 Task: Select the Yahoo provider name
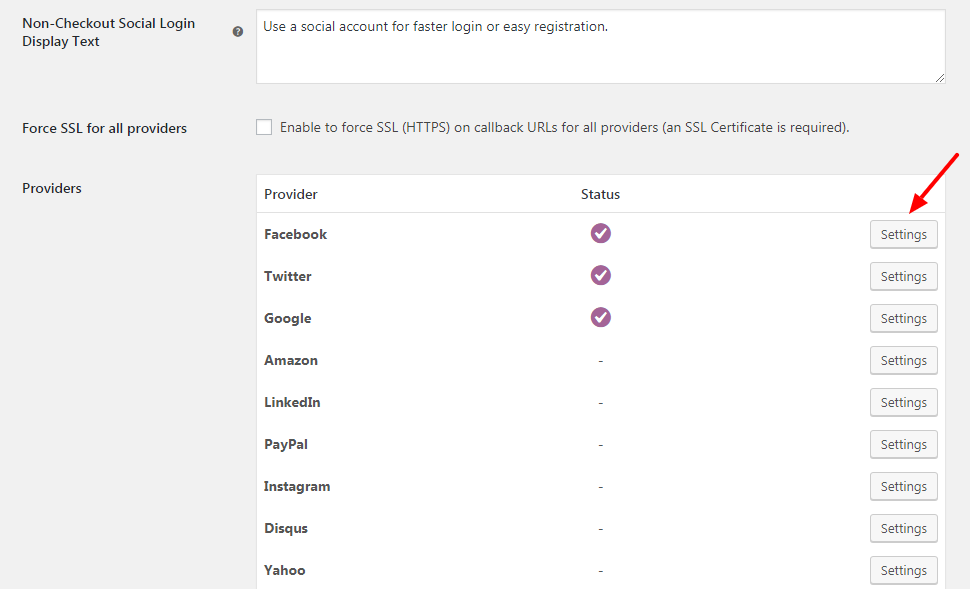[x=285, y=571]
